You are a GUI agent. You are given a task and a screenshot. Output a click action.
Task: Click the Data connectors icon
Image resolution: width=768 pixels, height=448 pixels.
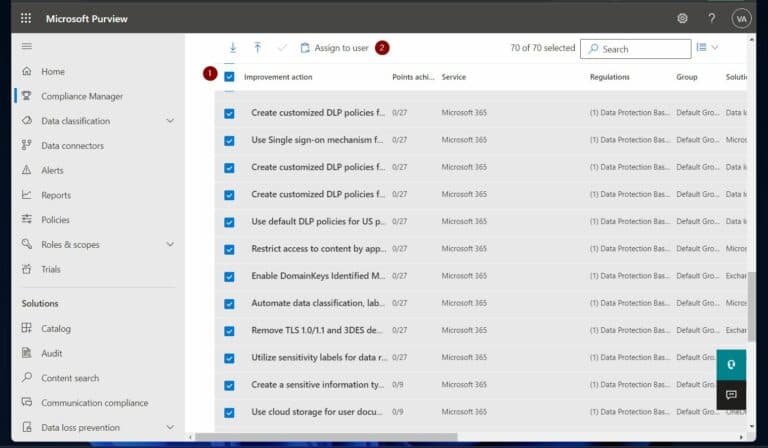coord(27,145)
